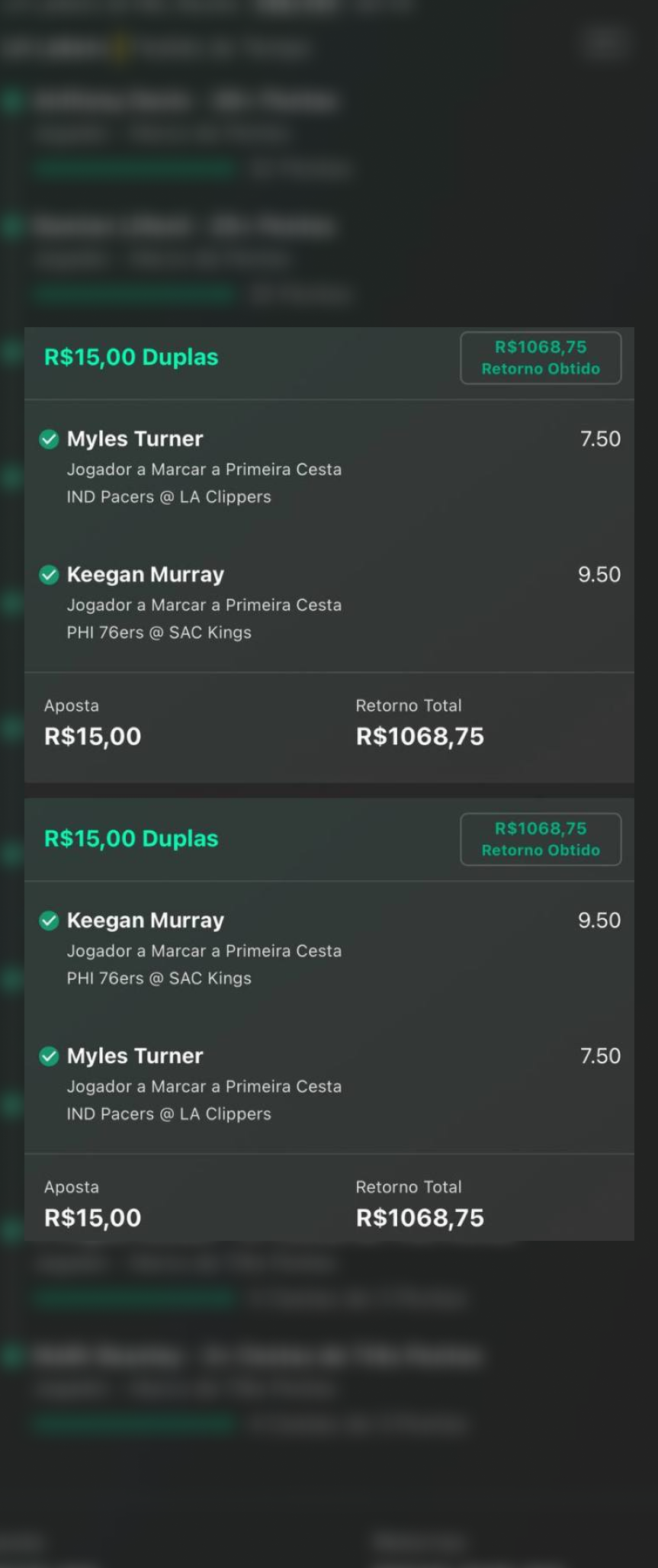Click the upper slip's Retorno Total amount
The image size is (658, 1568).
(419, 737)
